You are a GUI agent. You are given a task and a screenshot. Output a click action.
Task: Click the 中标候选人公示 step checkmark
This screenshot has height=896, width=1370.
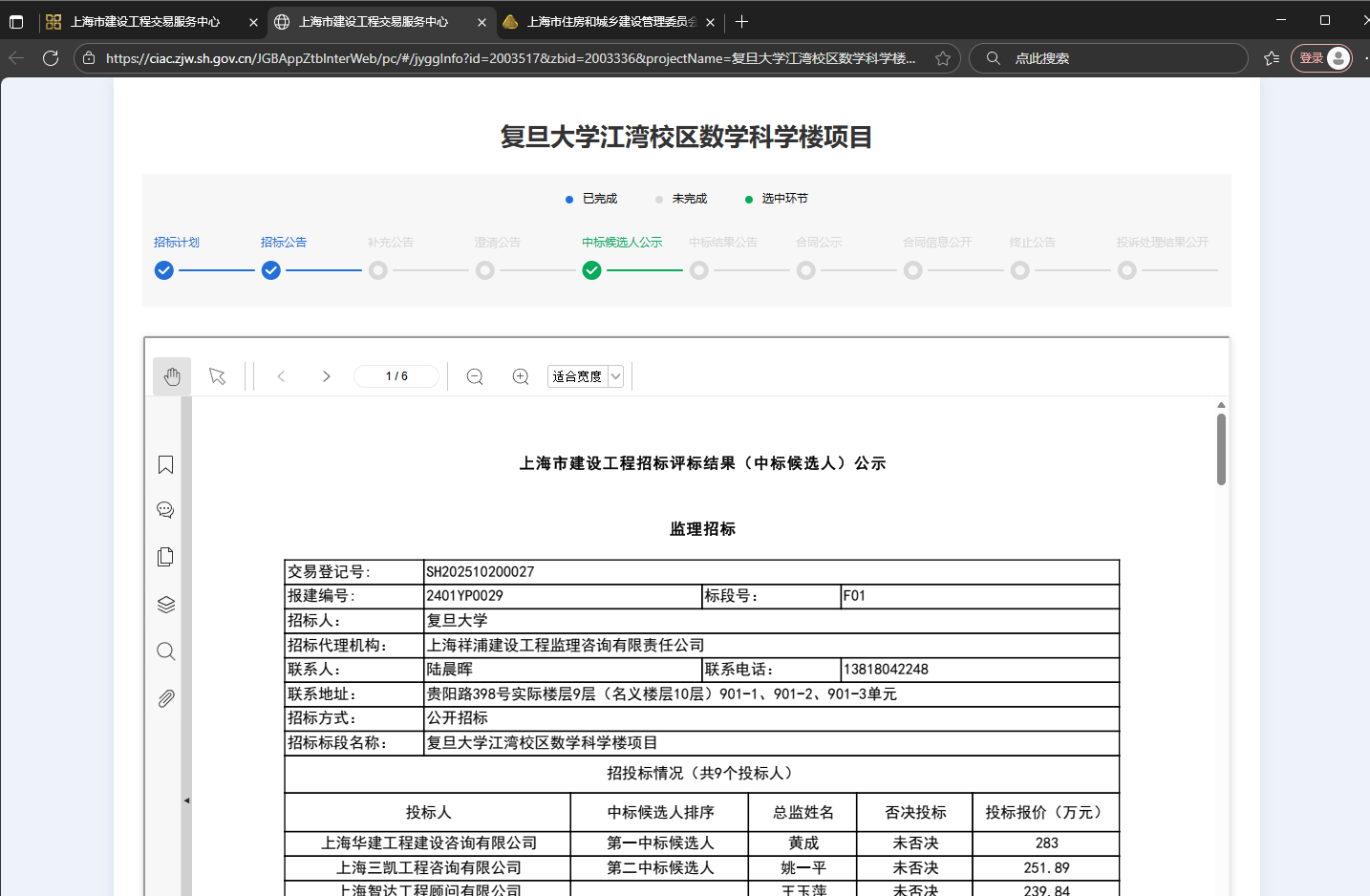pos(592,270)
